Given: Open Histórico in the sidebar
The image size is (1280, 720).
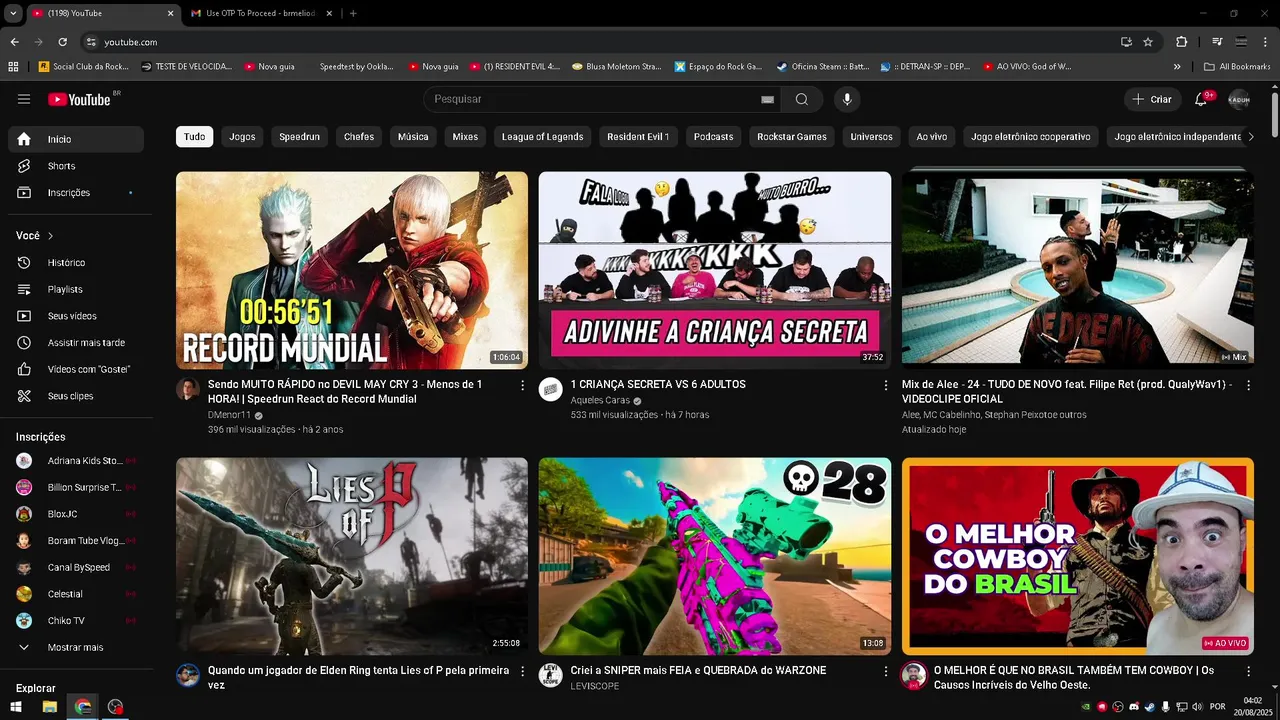Looking at the screenshot, I should pos(76,263).
